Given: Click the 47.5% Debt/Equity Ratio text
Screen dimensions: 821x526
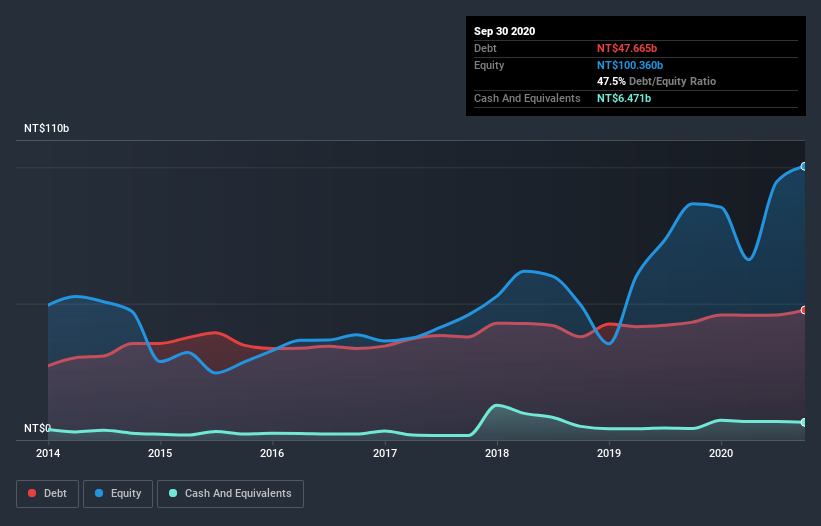Looking at the screenshot, I should 657,82.
